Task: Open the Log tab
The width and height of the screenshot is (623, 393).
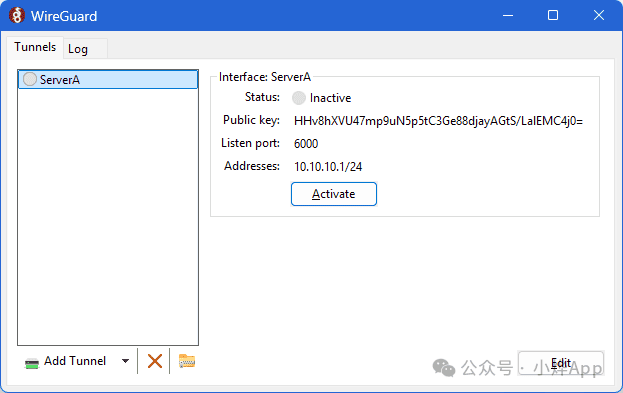Action: pyautogui.click(x=85, y=49)
